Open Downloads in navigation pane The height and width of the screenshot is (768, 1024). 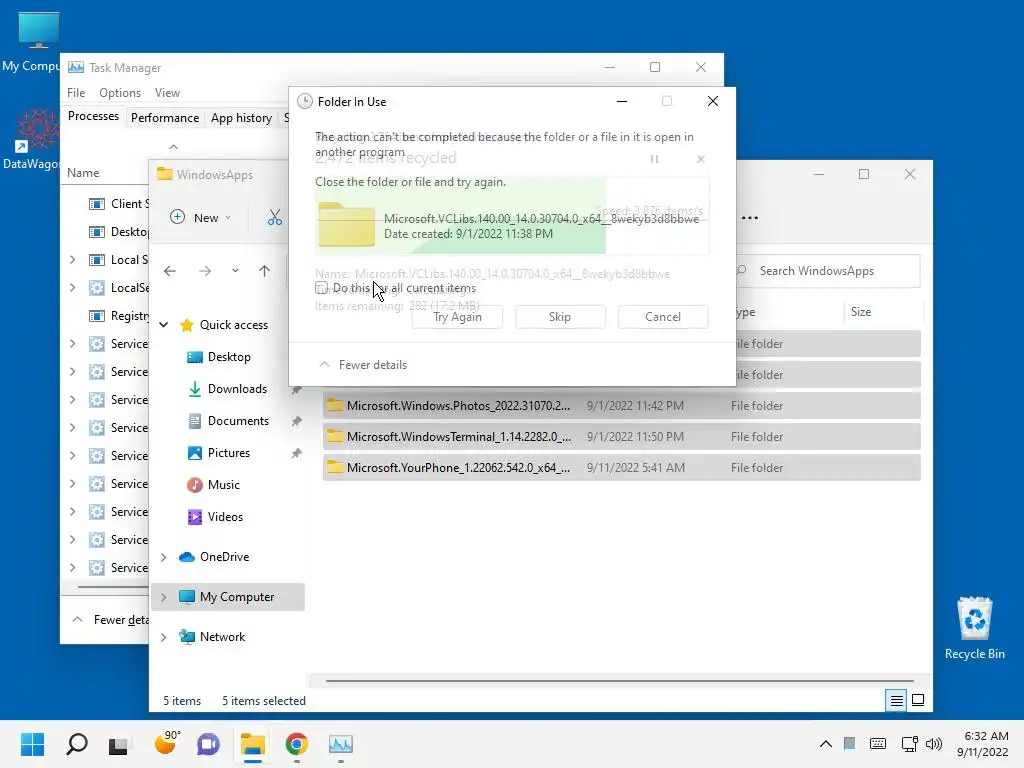tap(236, 389)
